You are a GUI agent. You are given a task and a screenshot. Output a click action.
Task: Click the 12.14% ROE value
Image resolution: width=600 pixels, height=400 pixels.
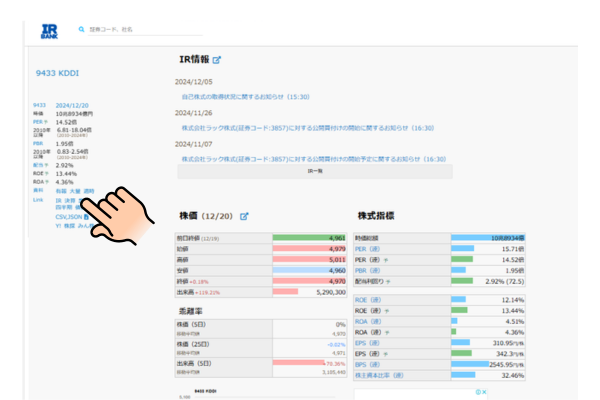(x=513, y=300)
